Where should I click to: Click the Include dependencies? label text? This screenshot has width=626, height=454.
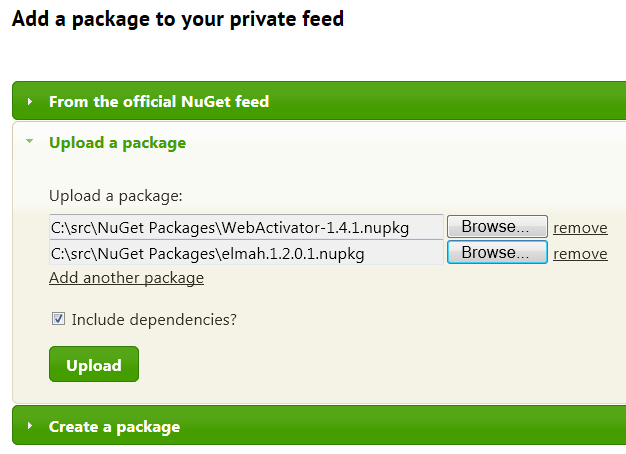tap(154, 319)
